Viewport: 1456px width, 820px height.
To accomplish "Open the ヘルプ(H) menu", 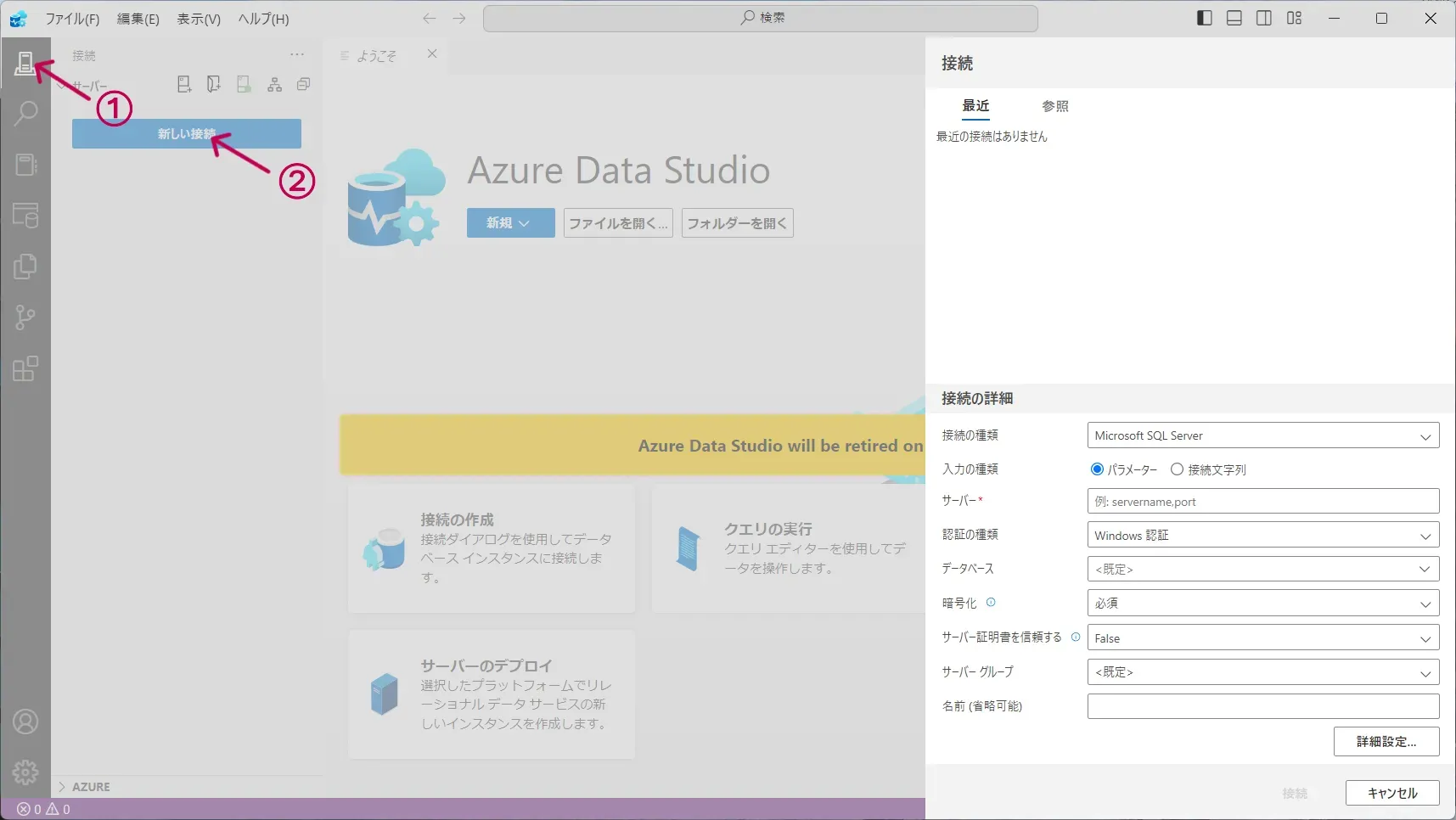I will (263, 19).
